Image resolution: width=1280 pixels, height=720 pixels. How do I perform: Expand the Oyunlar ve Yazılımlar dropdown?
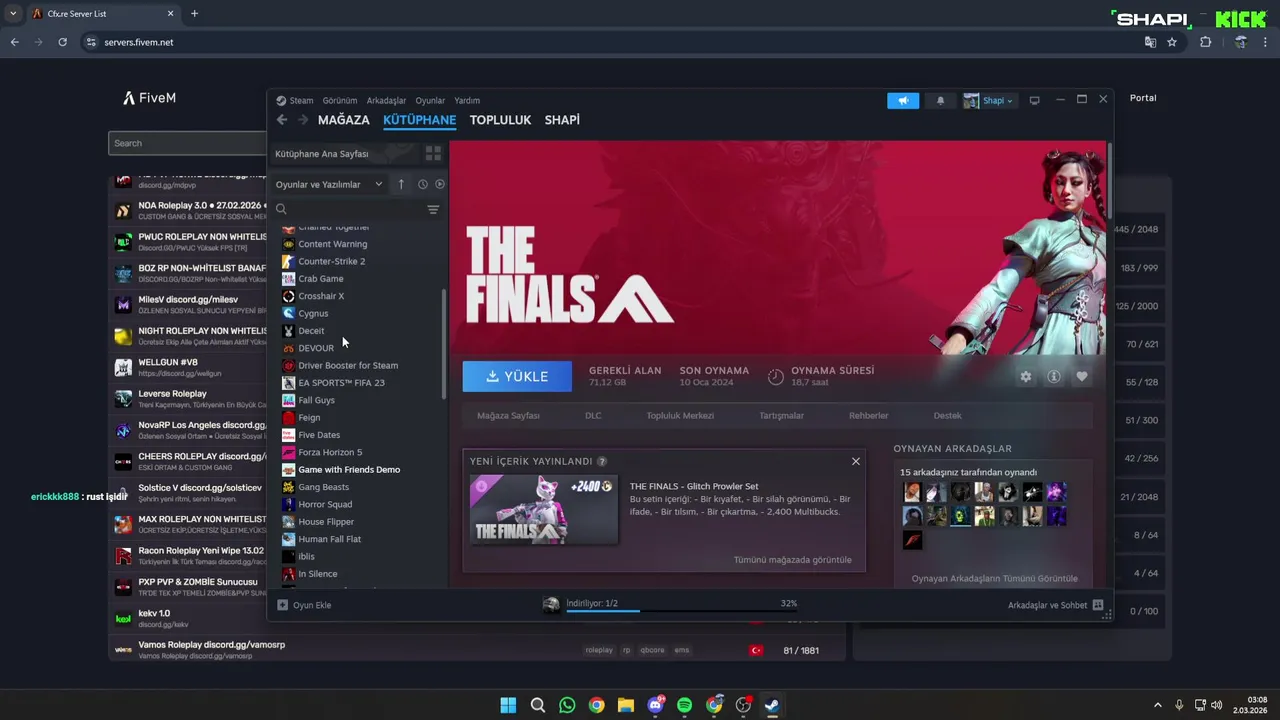[328, 184]
